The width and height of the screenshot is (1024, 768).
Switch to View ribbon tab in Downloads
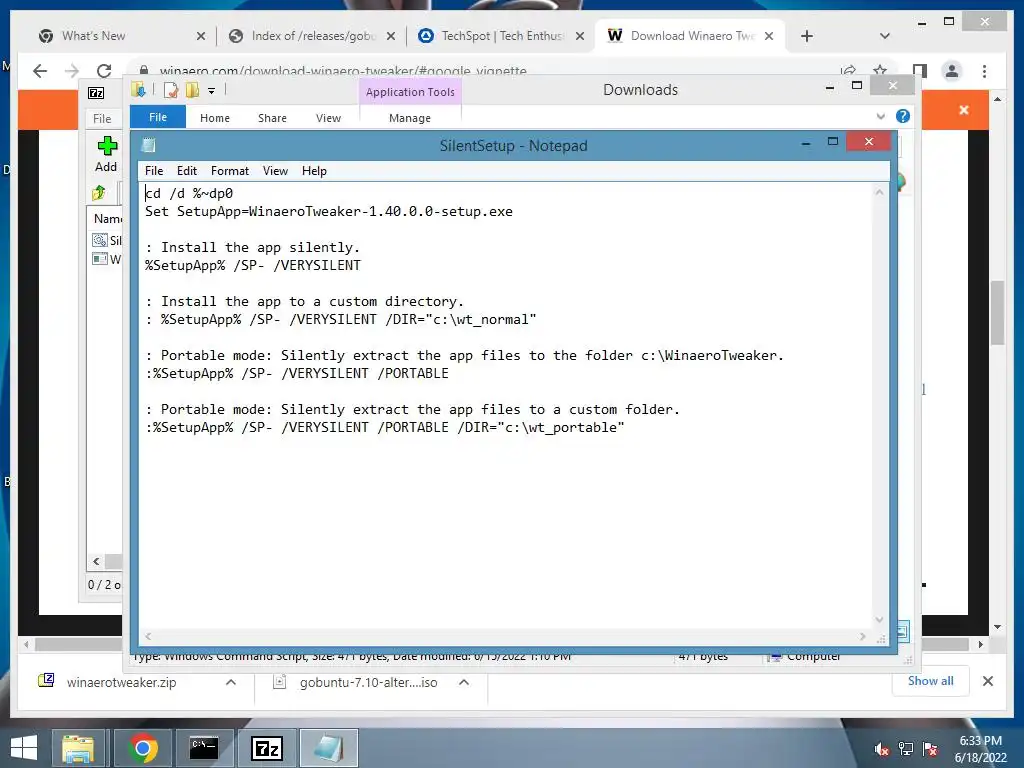tap(328, 118)
